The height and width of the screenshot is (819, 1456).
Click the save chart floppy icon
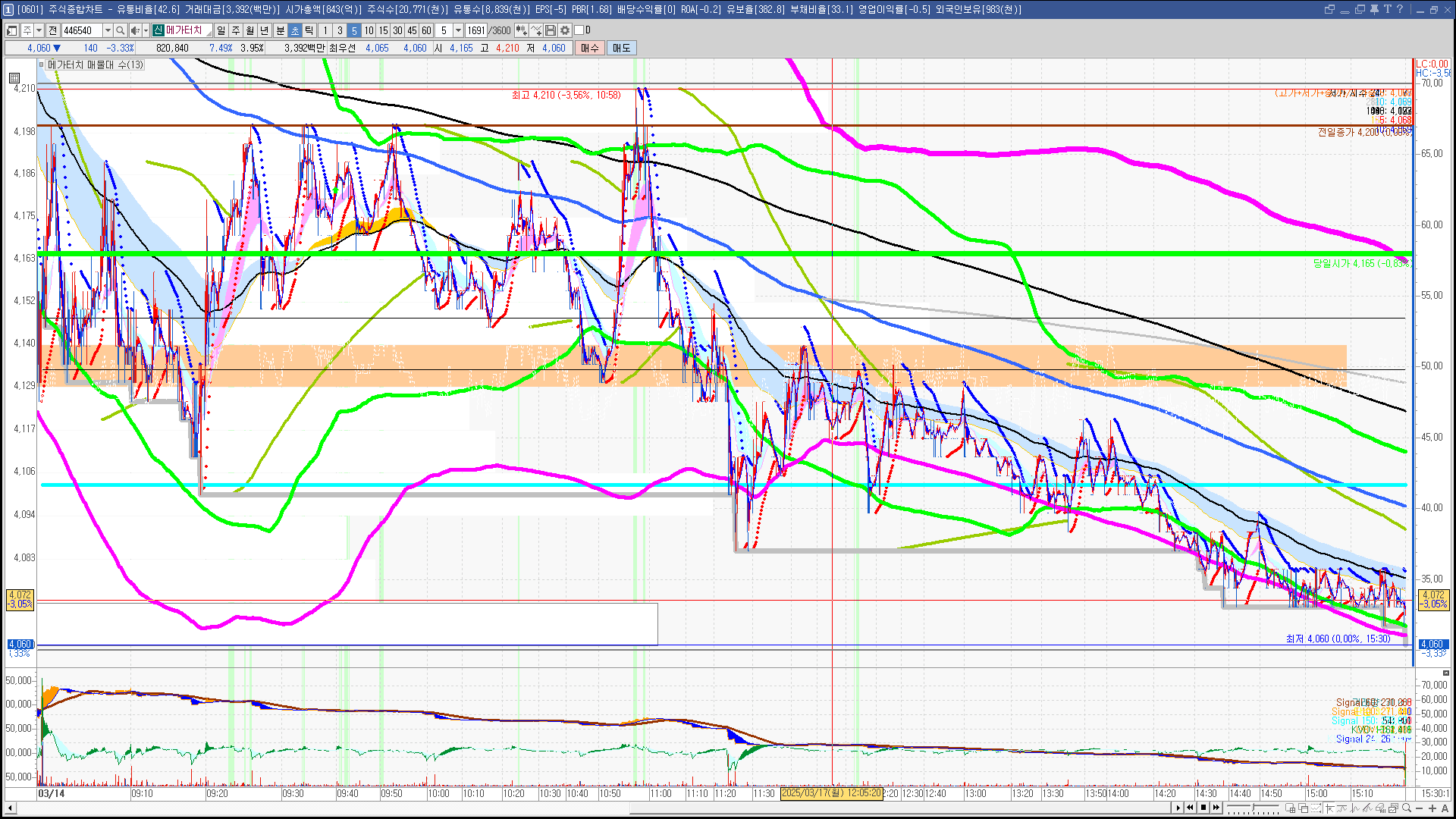point(551,30)
